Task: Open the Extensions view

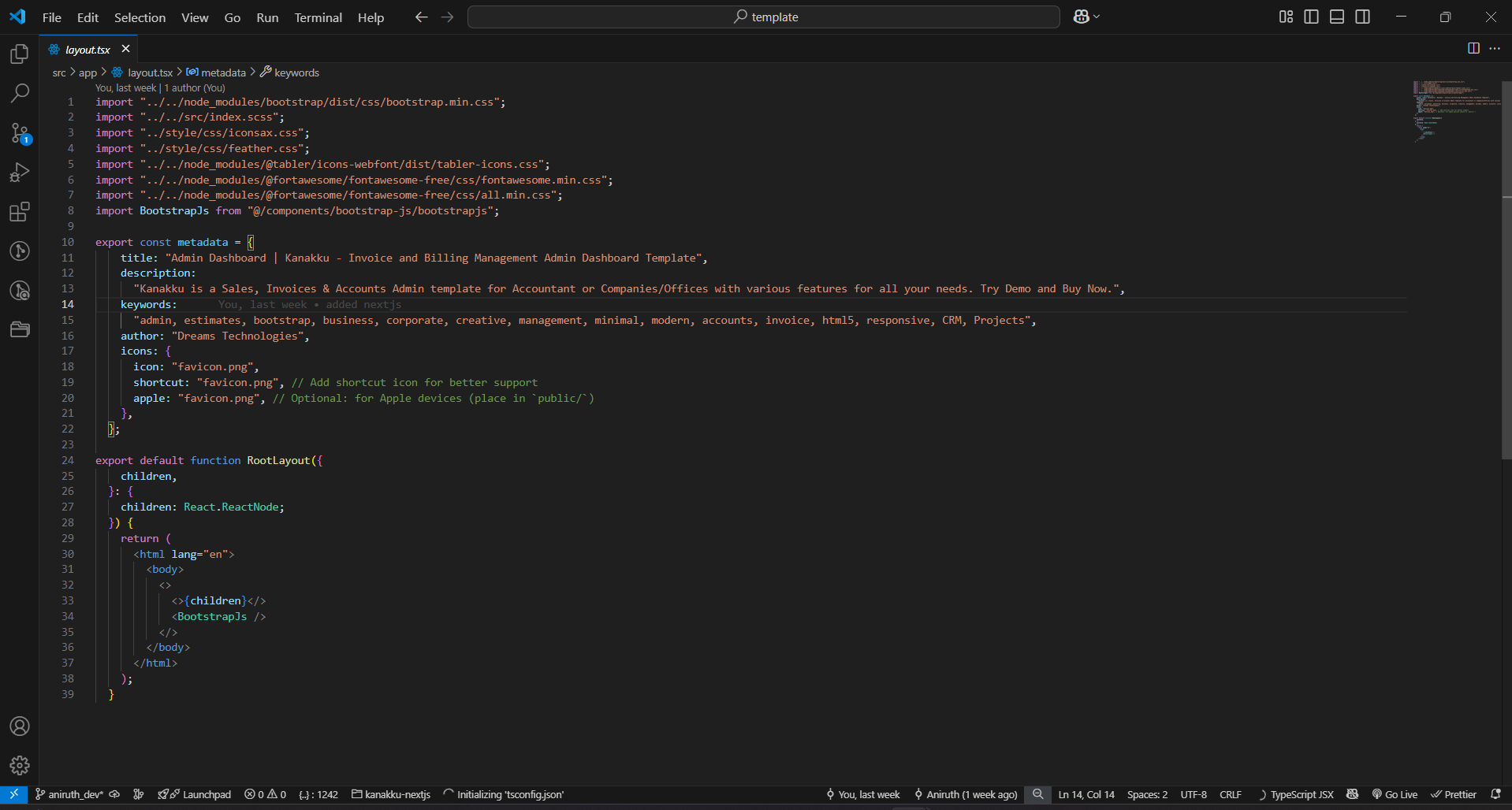Action: [20, 211]
